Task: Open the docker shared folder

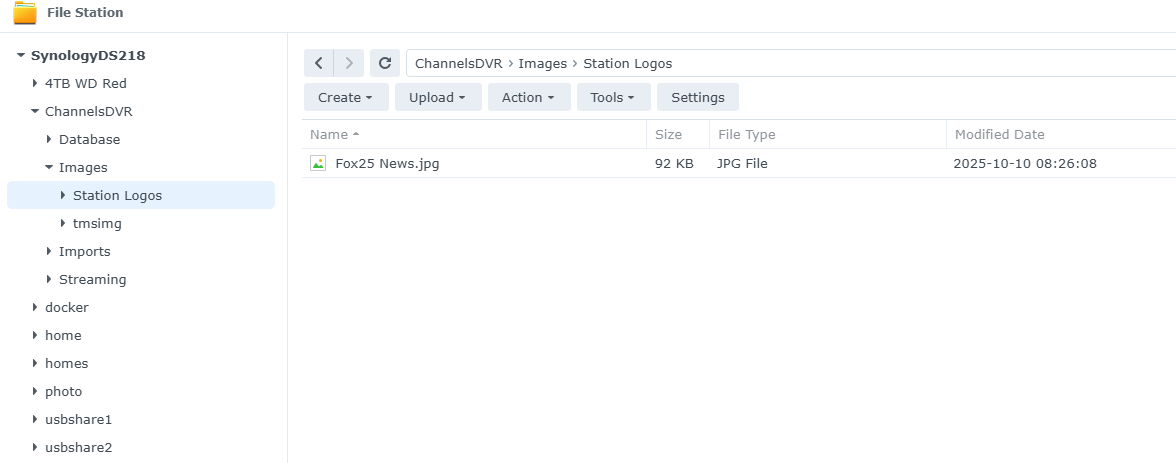Action: 66,307
